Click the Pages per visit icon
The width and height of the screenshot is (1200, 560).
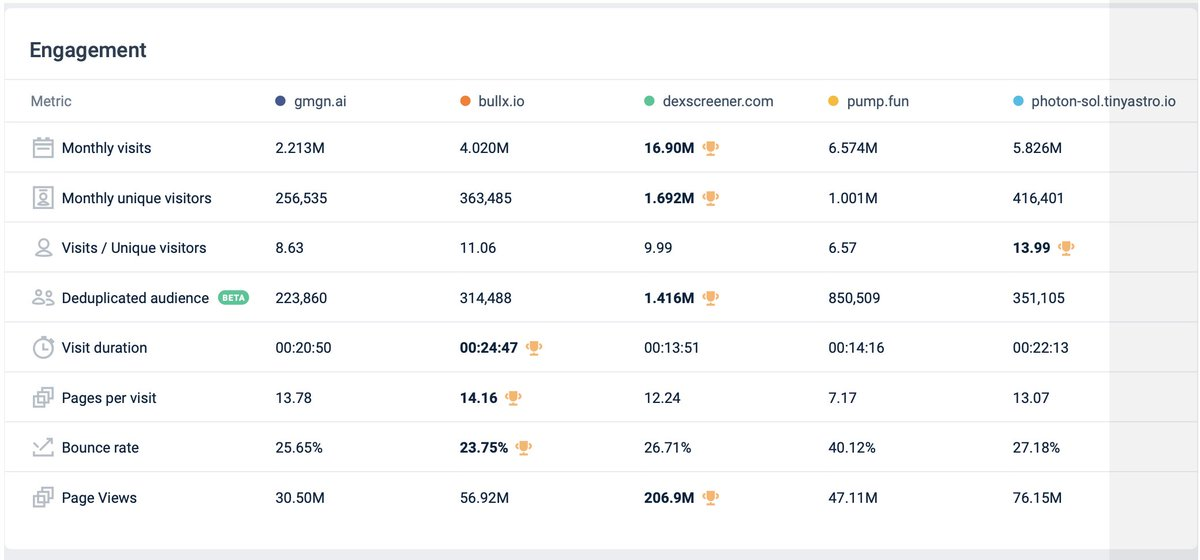click(43, 398)
